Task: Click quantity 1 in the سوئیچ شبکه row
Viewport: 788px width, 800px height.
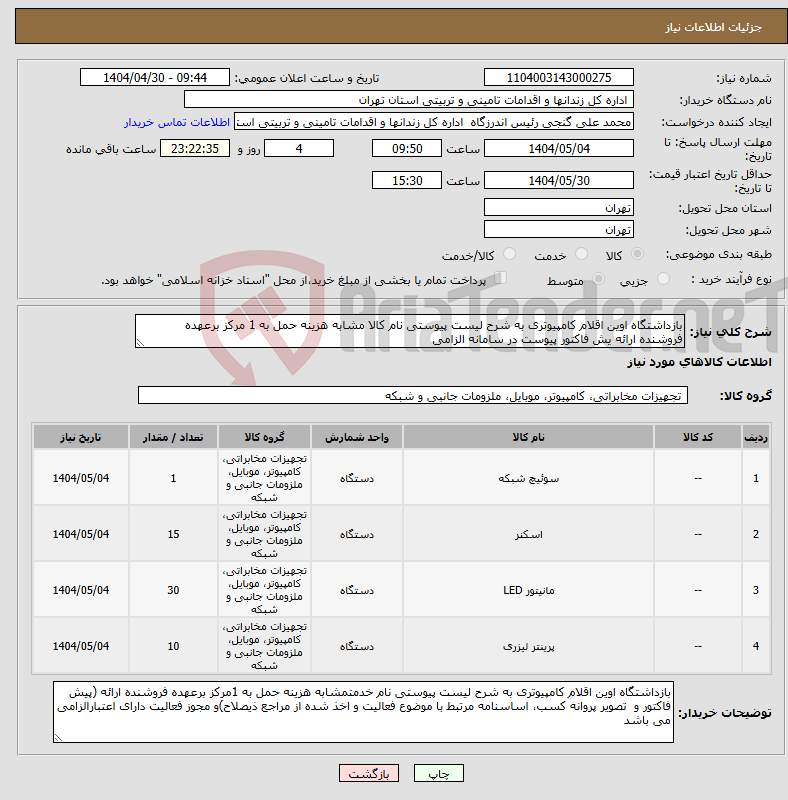Action: [x=173, y=478]
